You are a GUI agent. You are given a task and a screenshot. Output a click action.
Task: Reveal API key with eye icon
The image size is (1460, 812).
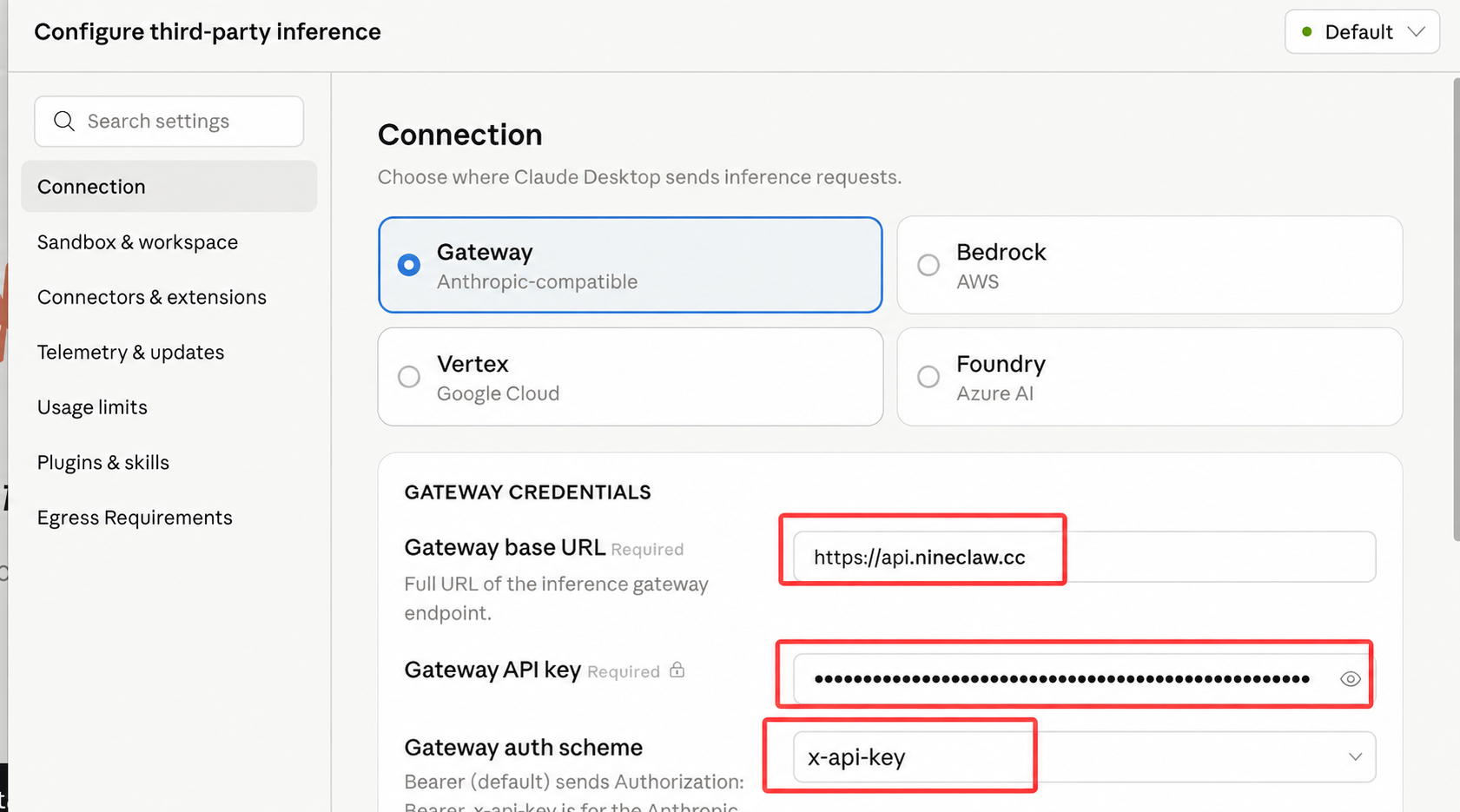(x=1350, y=679)
